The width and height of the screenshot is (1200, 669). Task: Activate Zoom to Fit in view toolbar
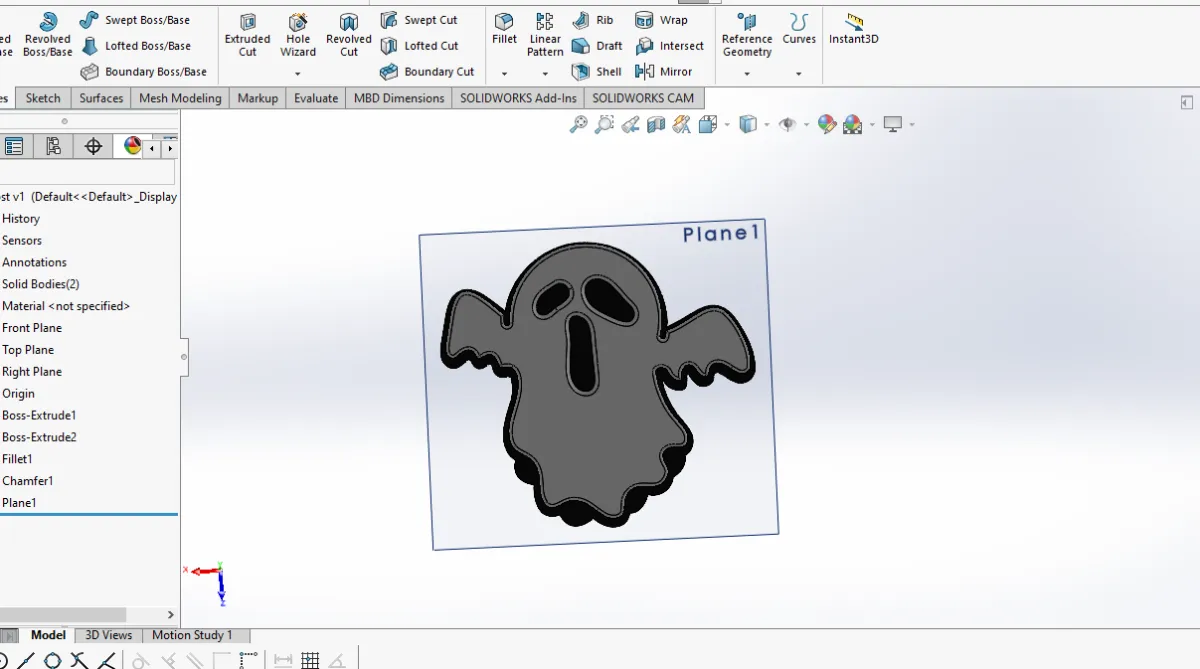click(x=578, y=125)
